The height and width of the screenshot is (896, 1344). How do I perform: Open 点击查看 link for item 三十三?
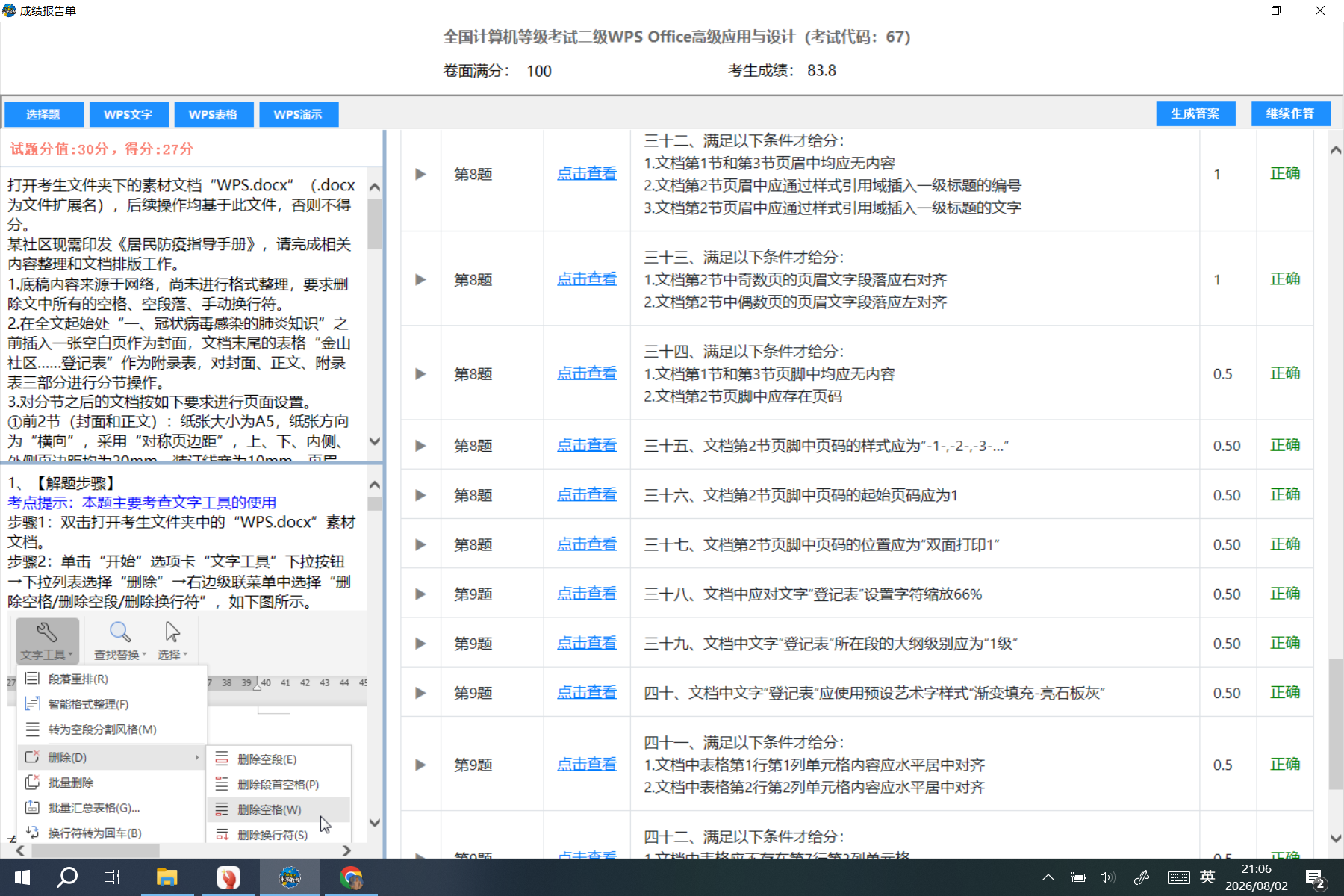587,279
